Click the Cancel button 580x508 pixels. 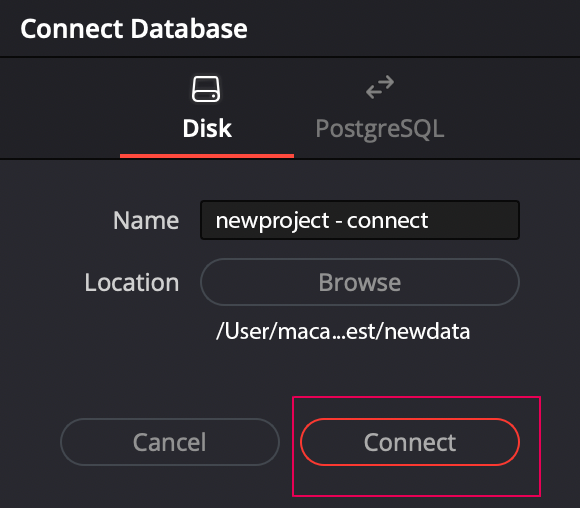point(170,442)
